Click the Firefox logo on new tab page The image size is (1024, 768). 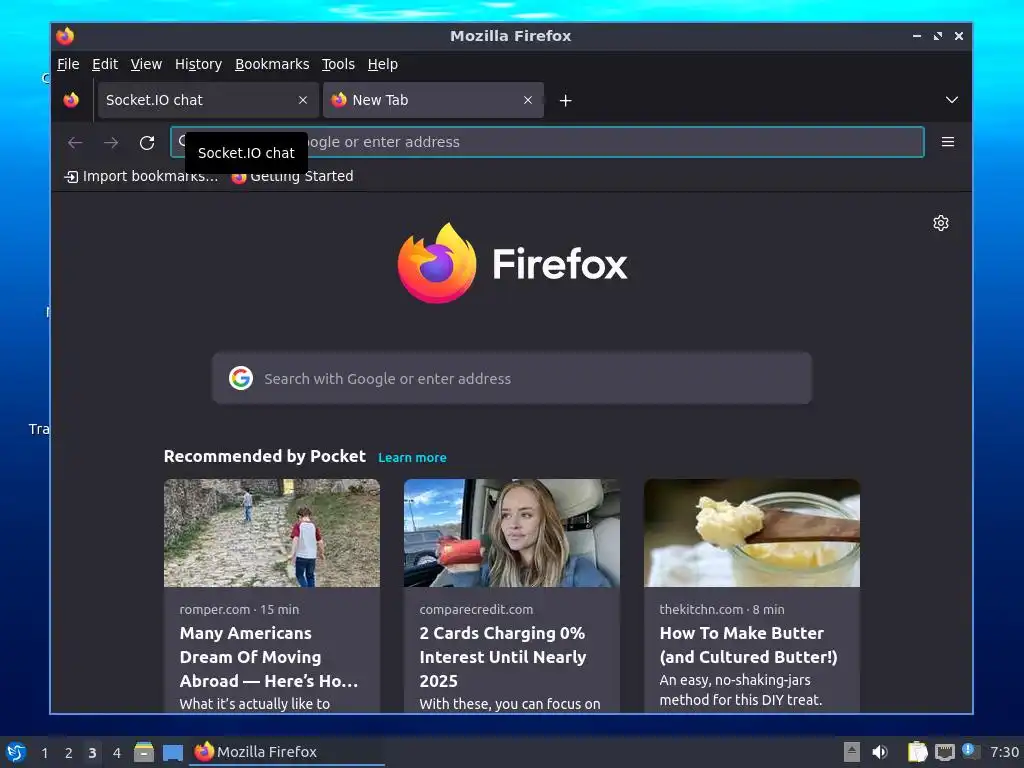pyautogui.click(x=512, y=263)
